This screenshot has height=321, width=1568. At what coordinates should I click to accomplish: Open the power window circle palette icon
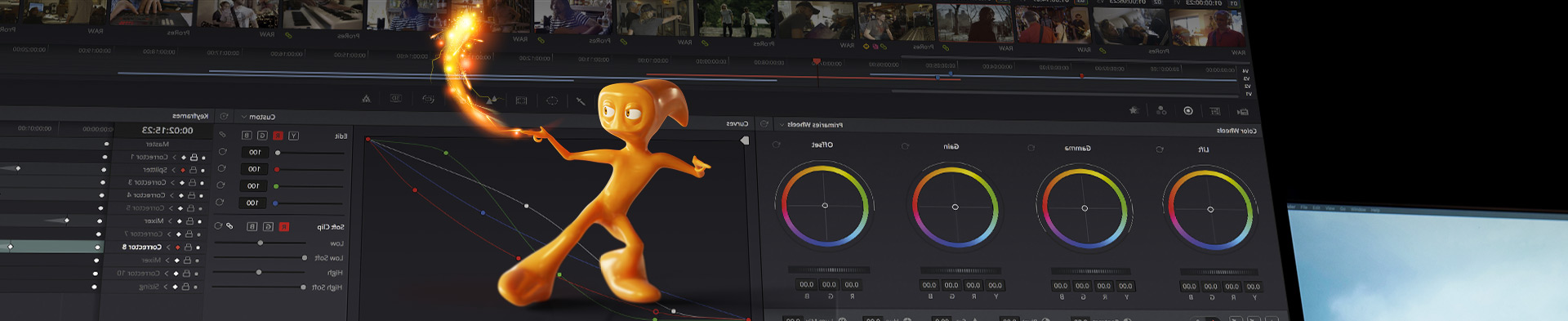(552, 100)
